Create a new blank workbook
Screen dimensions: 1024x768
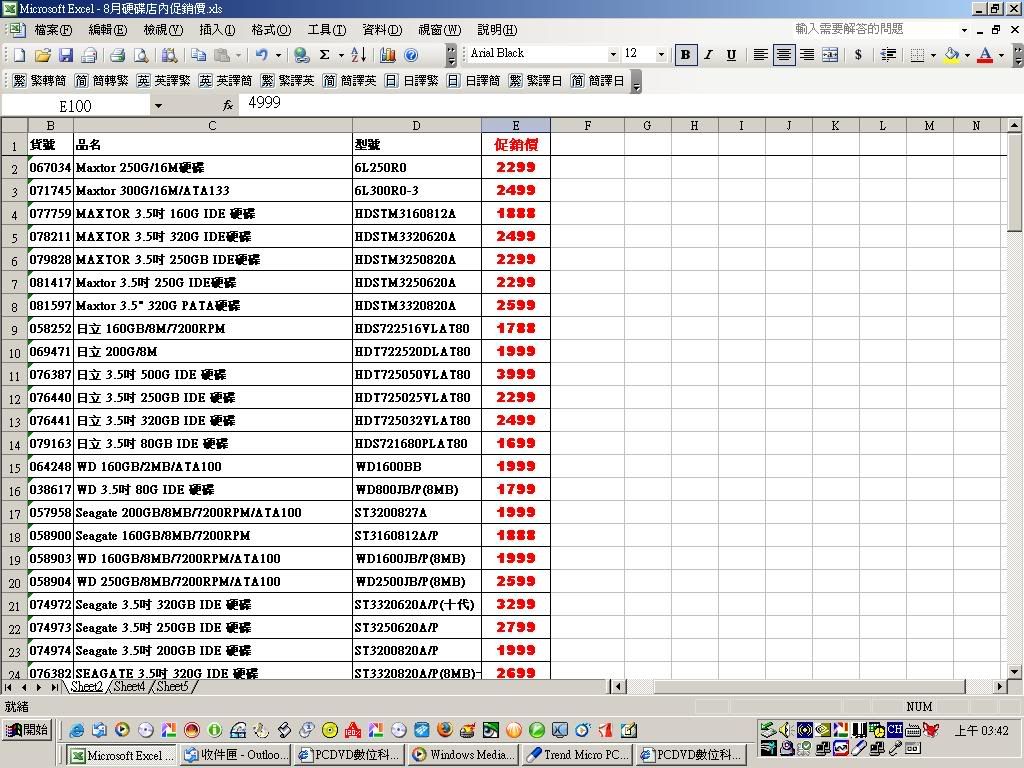(20, 55)
